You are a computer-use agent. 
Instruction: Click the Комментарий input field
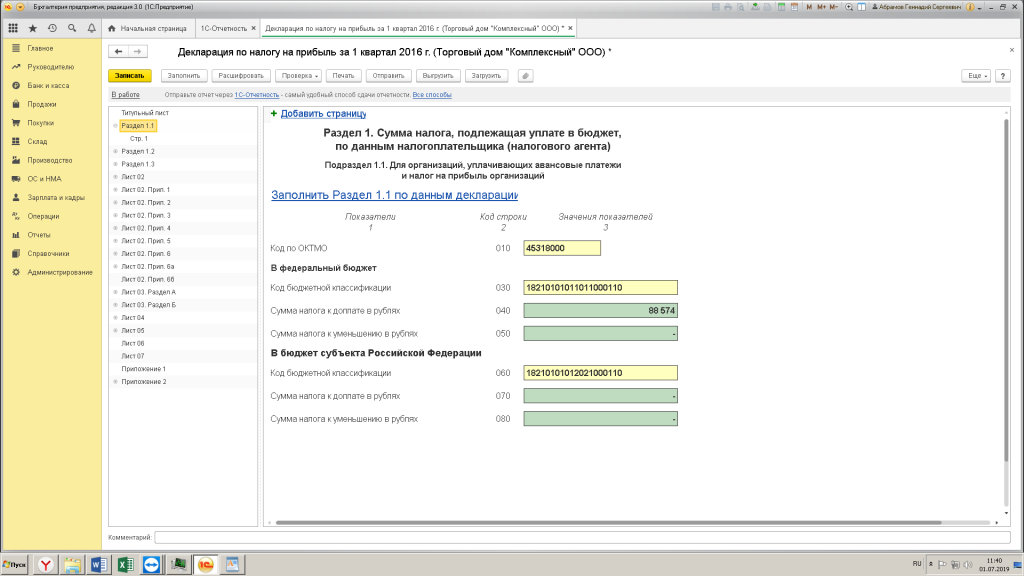coord(582,537)
